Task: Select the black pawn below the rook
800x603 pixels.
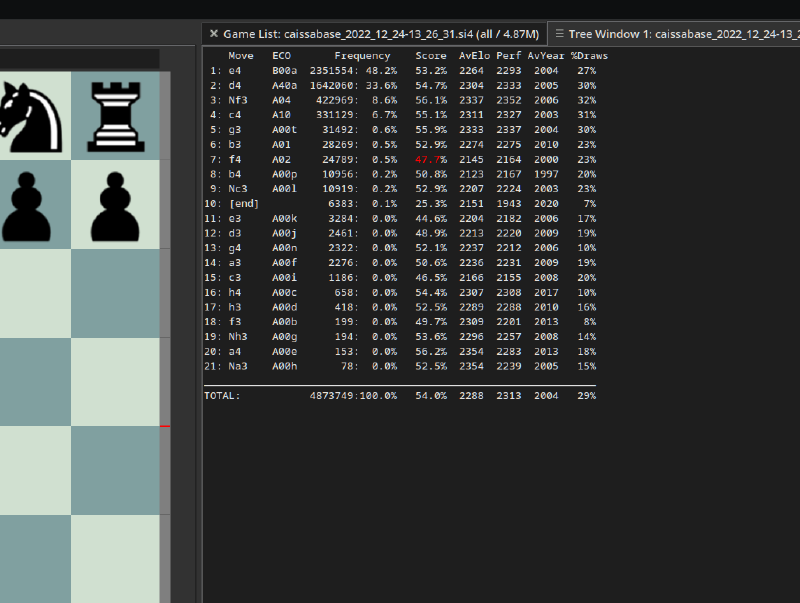Action: [115, 203]
